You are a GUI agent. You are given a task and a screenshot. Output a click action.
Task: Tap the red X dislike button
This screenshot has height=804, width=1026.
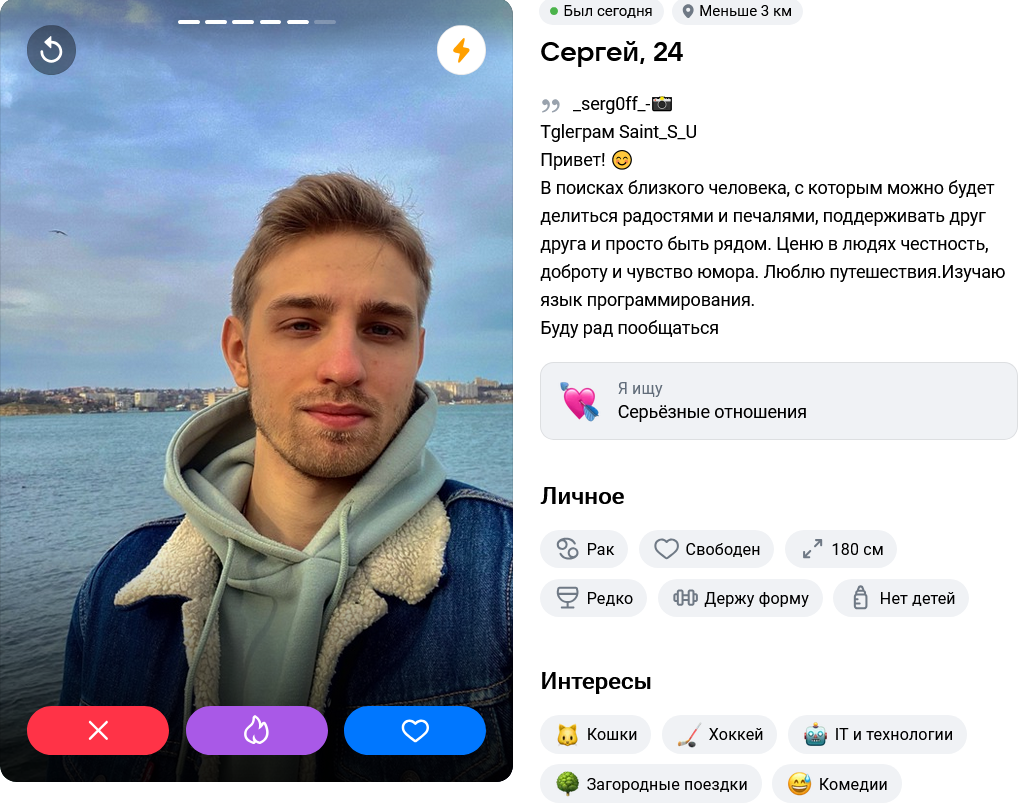pos(98,730)
